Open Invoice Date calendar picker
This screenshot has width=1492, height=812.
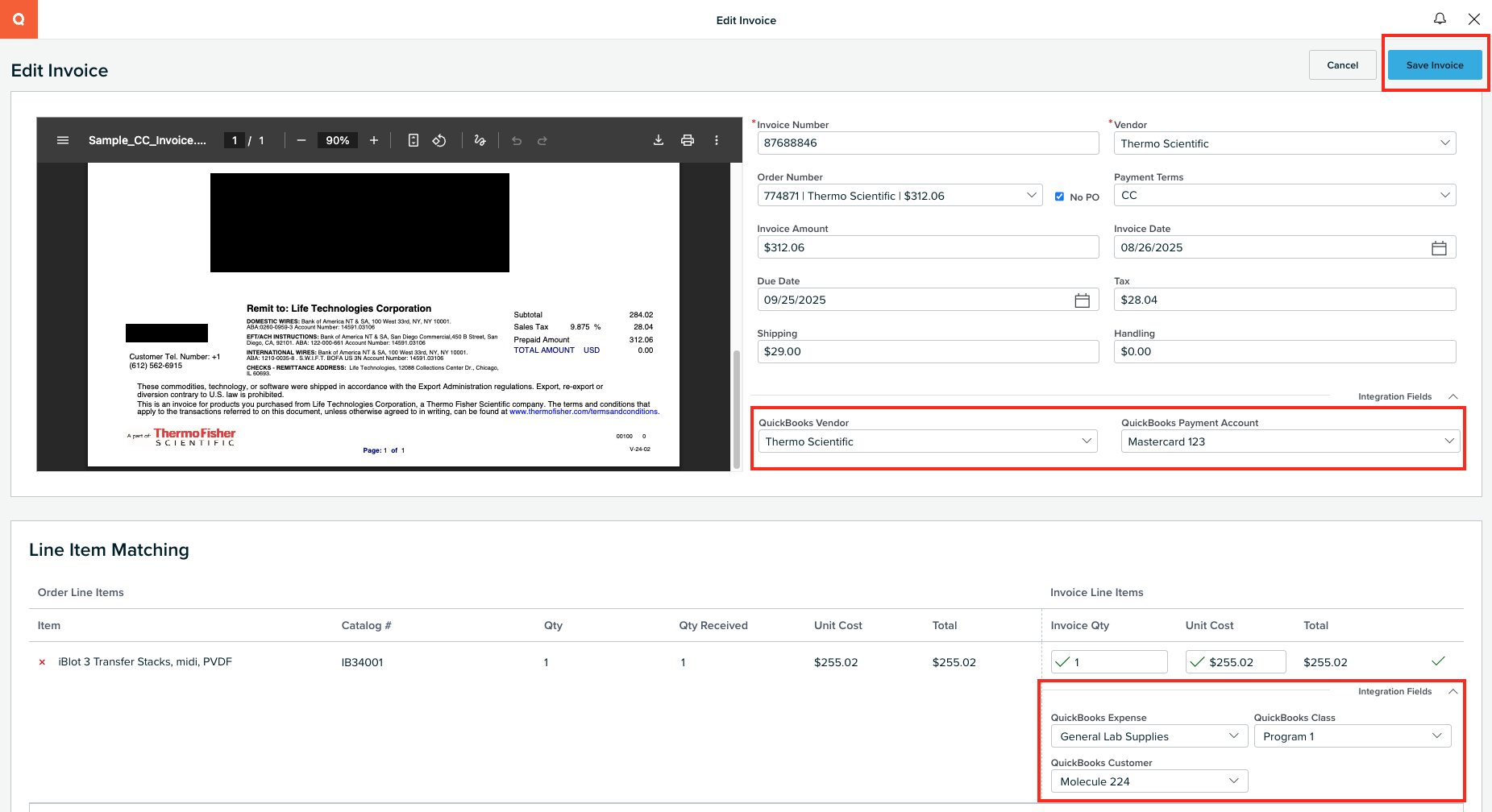tap(1439, 248)
